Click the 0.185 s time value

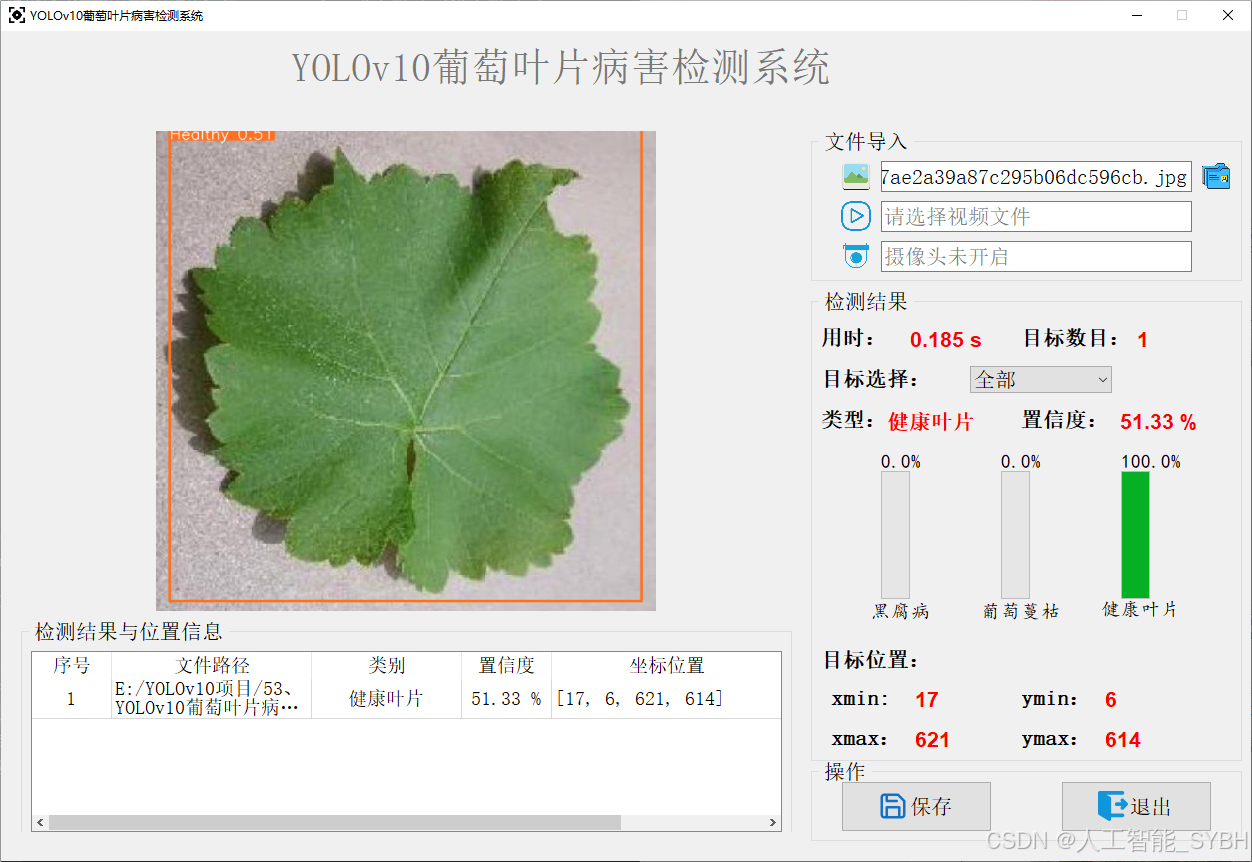[945, 340]
